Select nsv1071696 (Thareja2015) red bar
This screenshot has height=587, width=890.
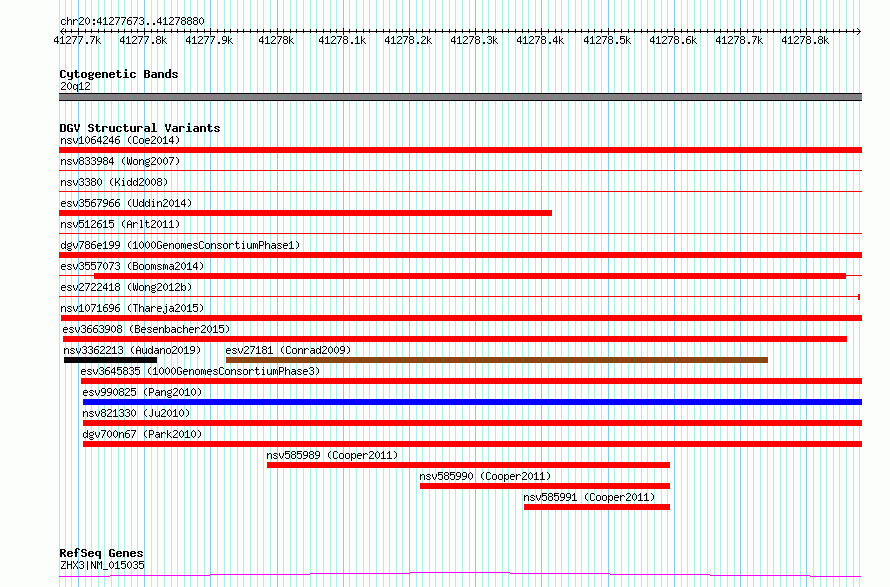460,318
